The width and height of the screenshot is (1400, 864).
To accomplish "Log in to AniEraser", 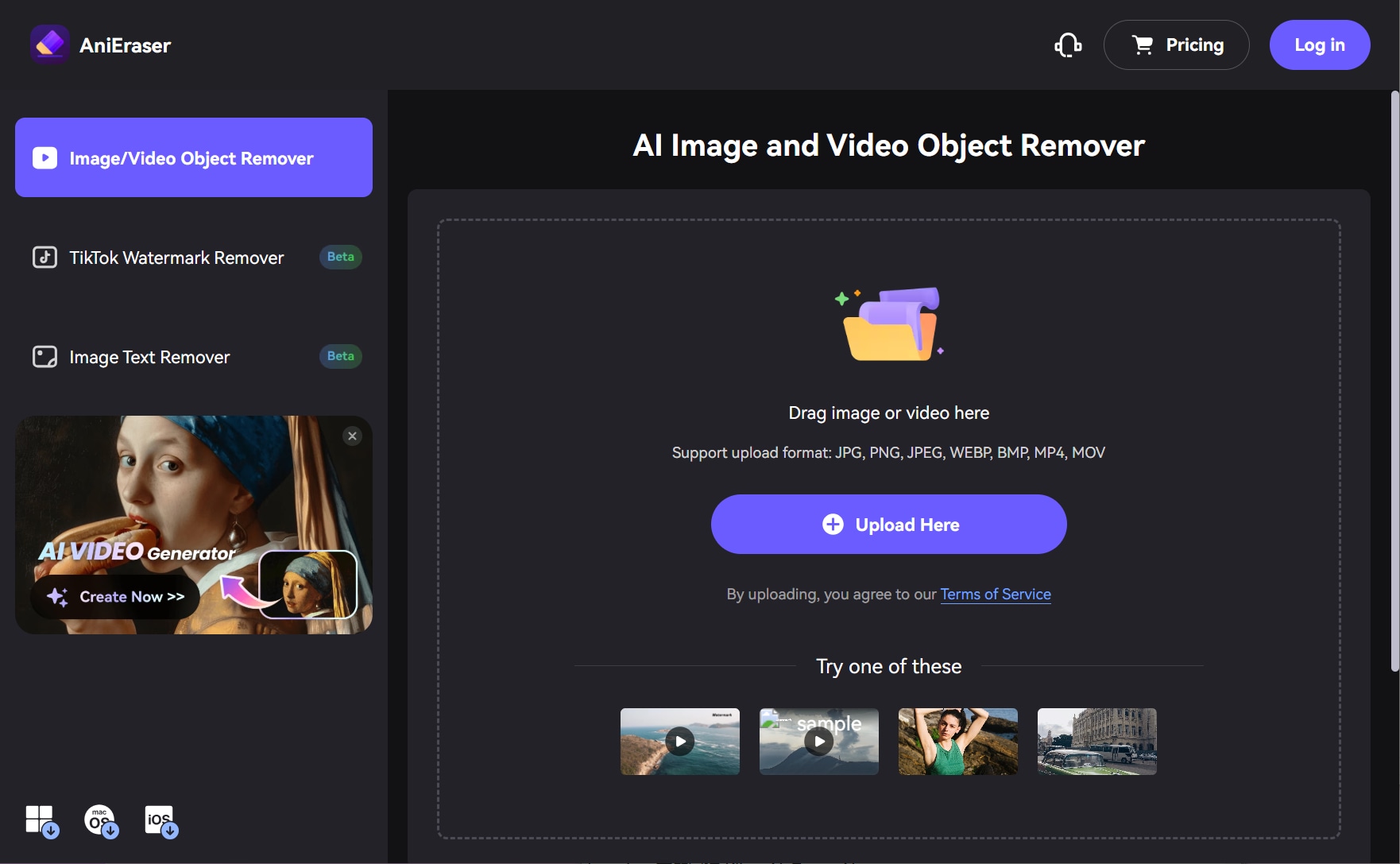I will pos(1319,45).
